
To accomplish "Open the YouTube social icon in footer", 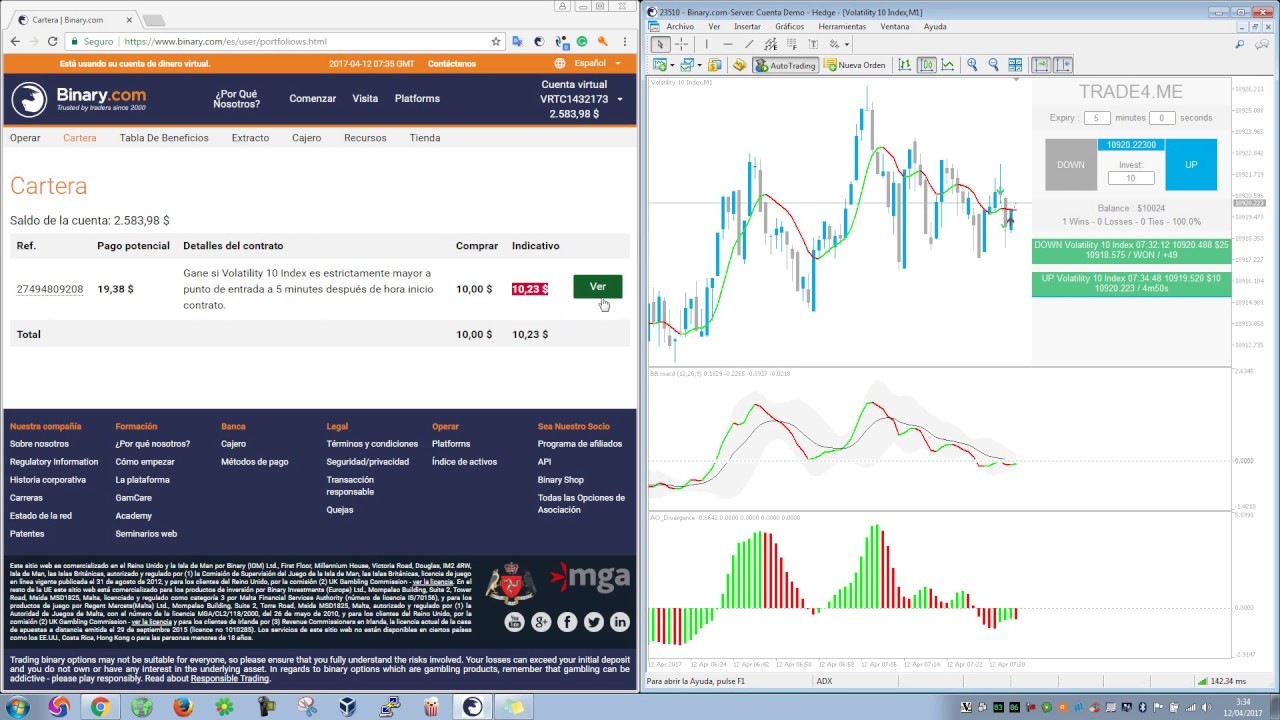I will pos(514,622).
